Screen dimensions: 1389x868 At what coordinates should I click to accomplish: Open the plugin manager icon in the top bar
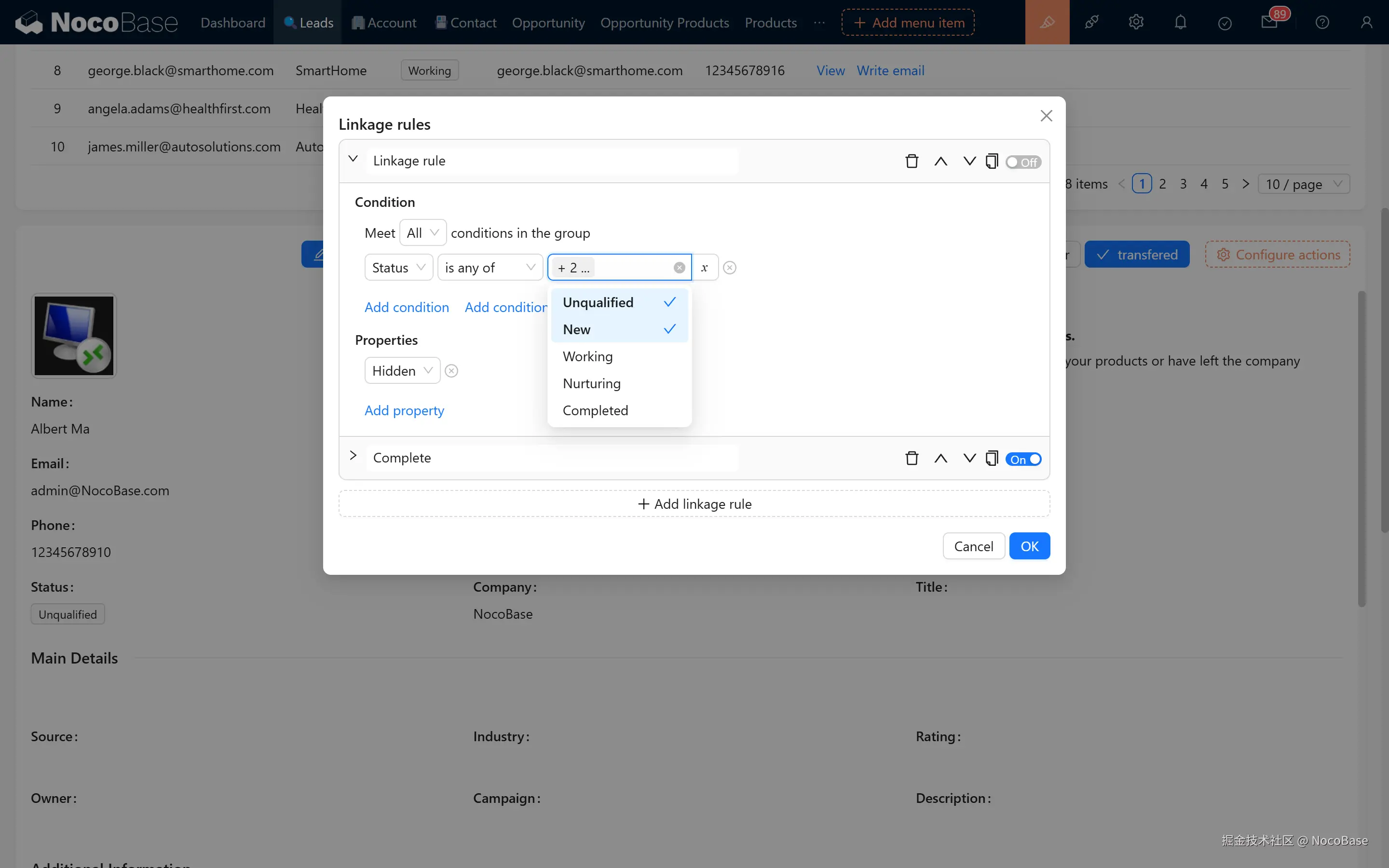click(x=1091, y=22)
